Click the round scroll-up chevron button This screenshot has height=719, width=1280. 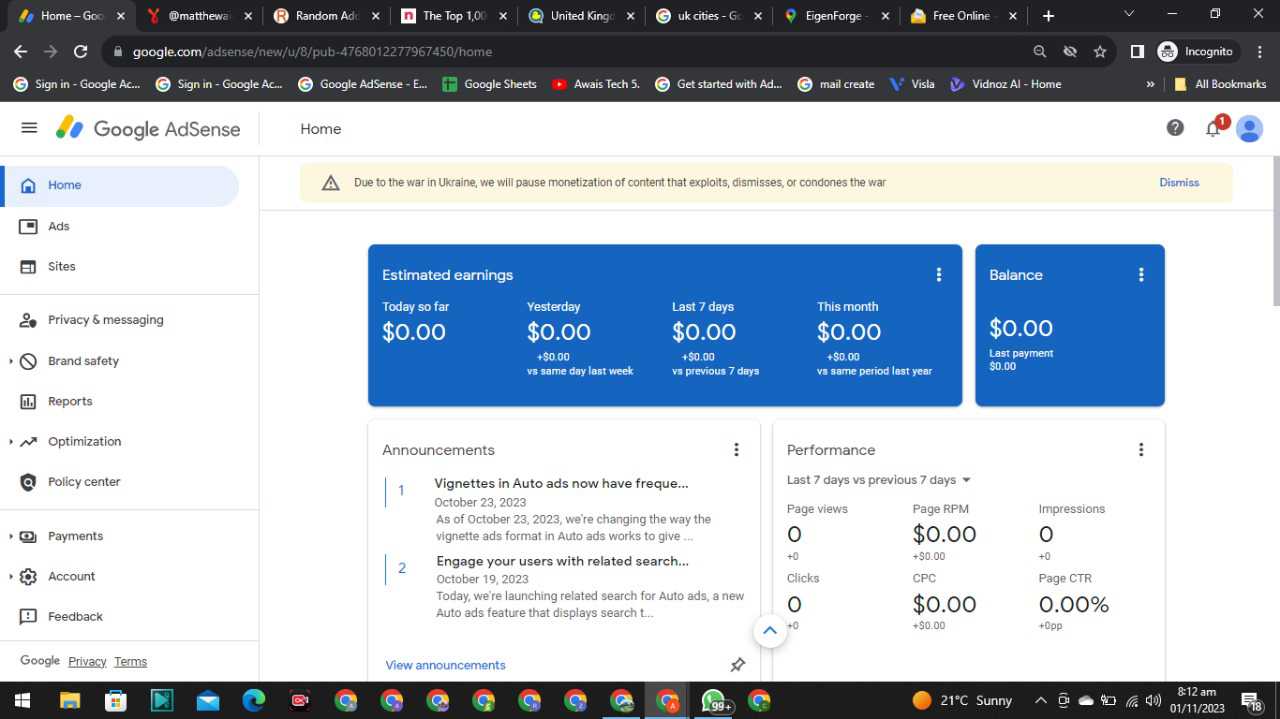pos(769,631)
